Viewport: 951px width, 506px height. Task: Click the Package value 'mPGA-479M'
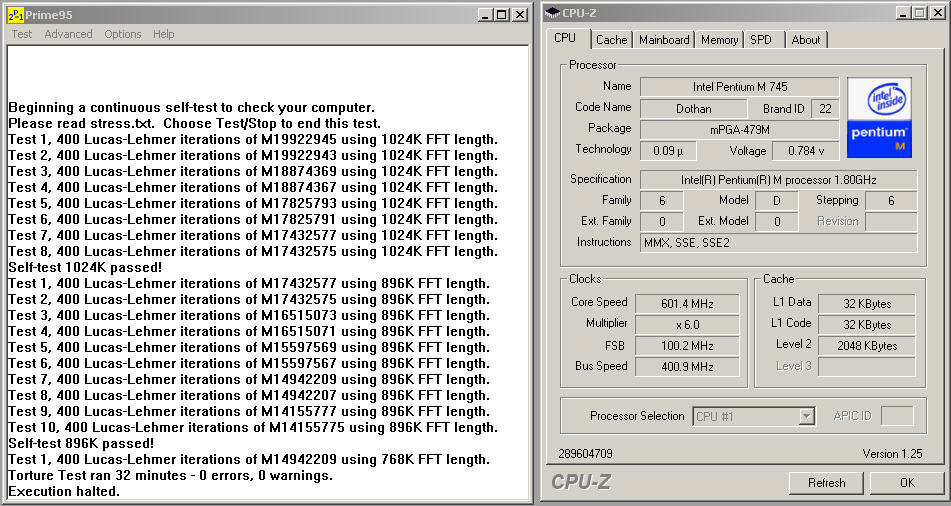click(739, 130)
